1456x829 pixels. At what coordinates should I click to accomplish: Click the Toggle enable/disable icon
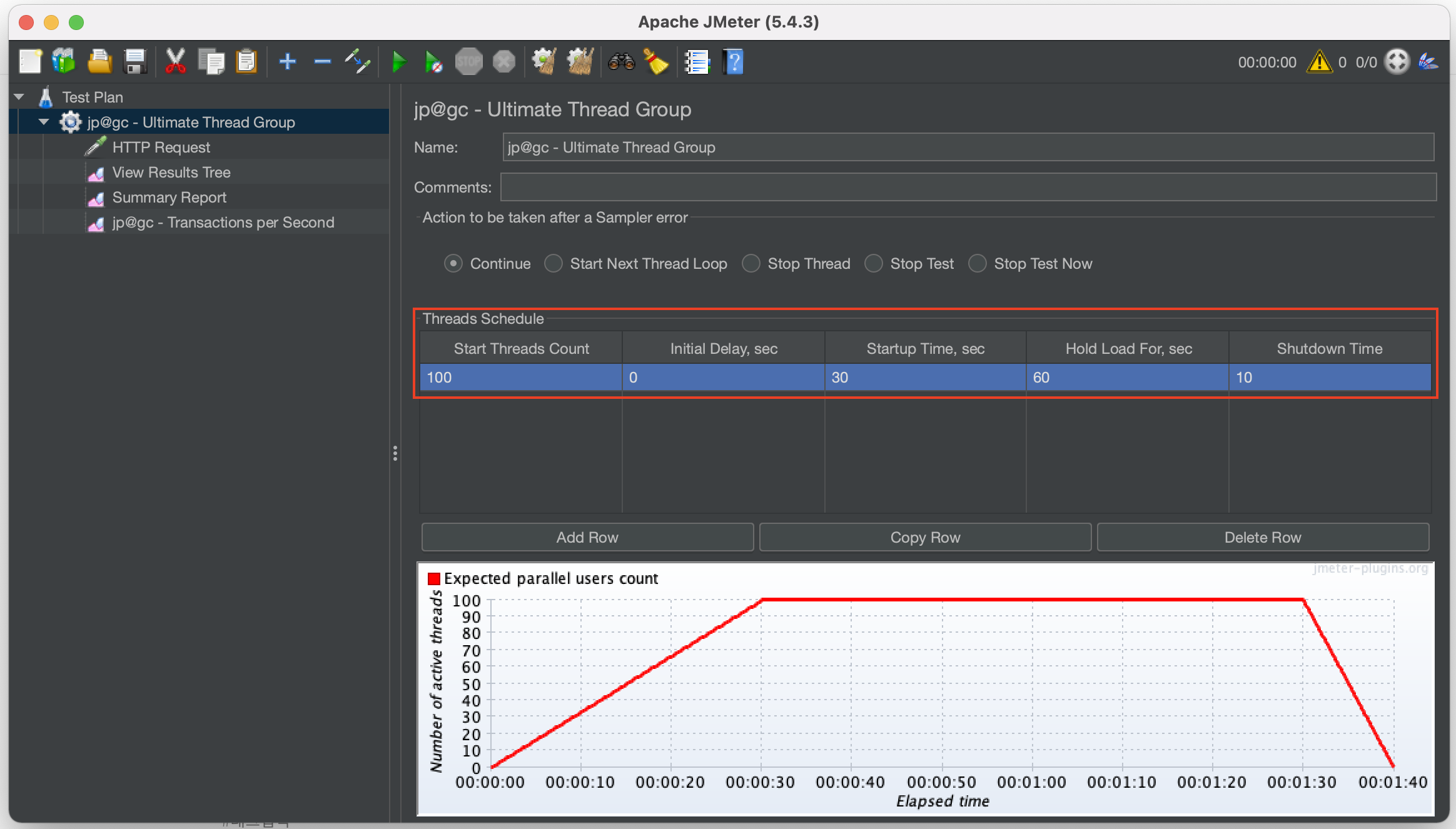pos(358,62)
